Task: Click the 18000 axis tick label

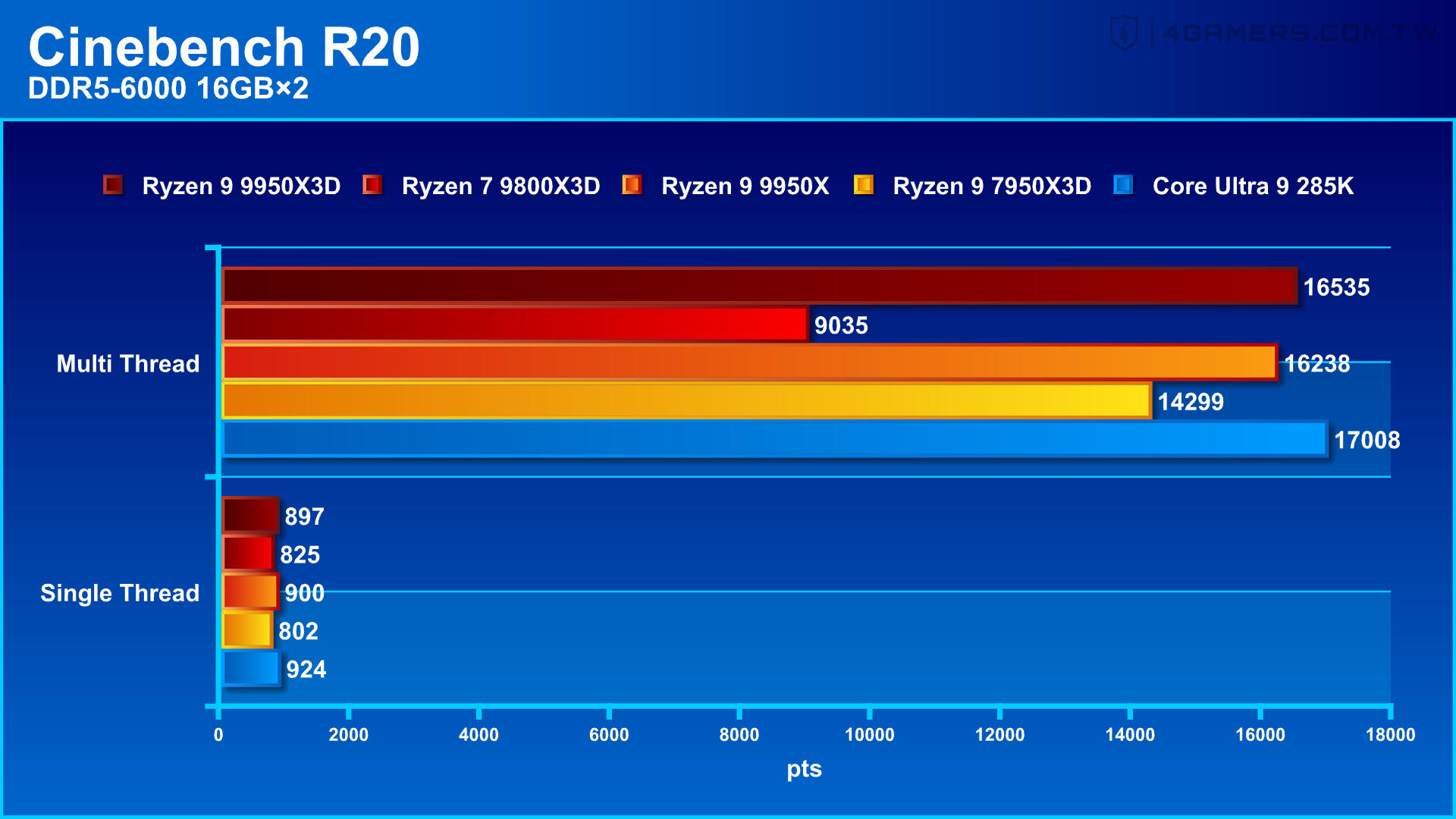Action: [x=1390, y=734]
